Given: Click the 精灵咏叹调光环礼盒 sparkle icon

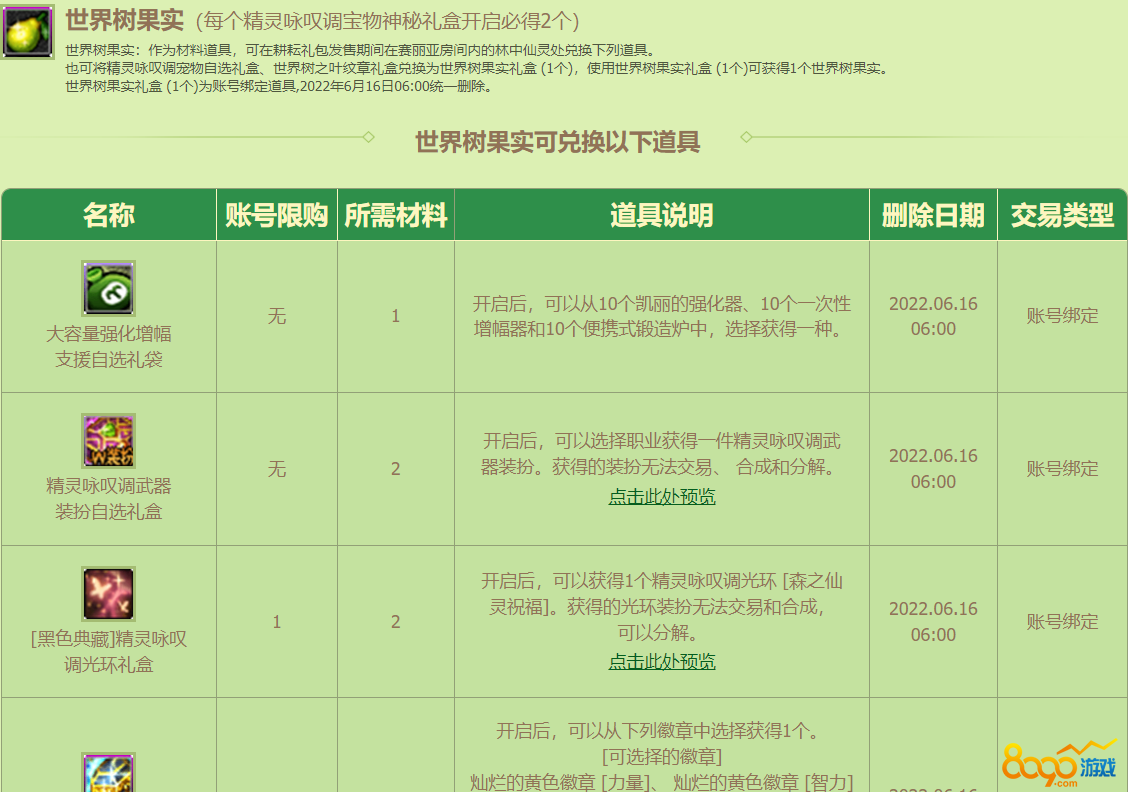Looking at the screenshot, I should point(108,594).
